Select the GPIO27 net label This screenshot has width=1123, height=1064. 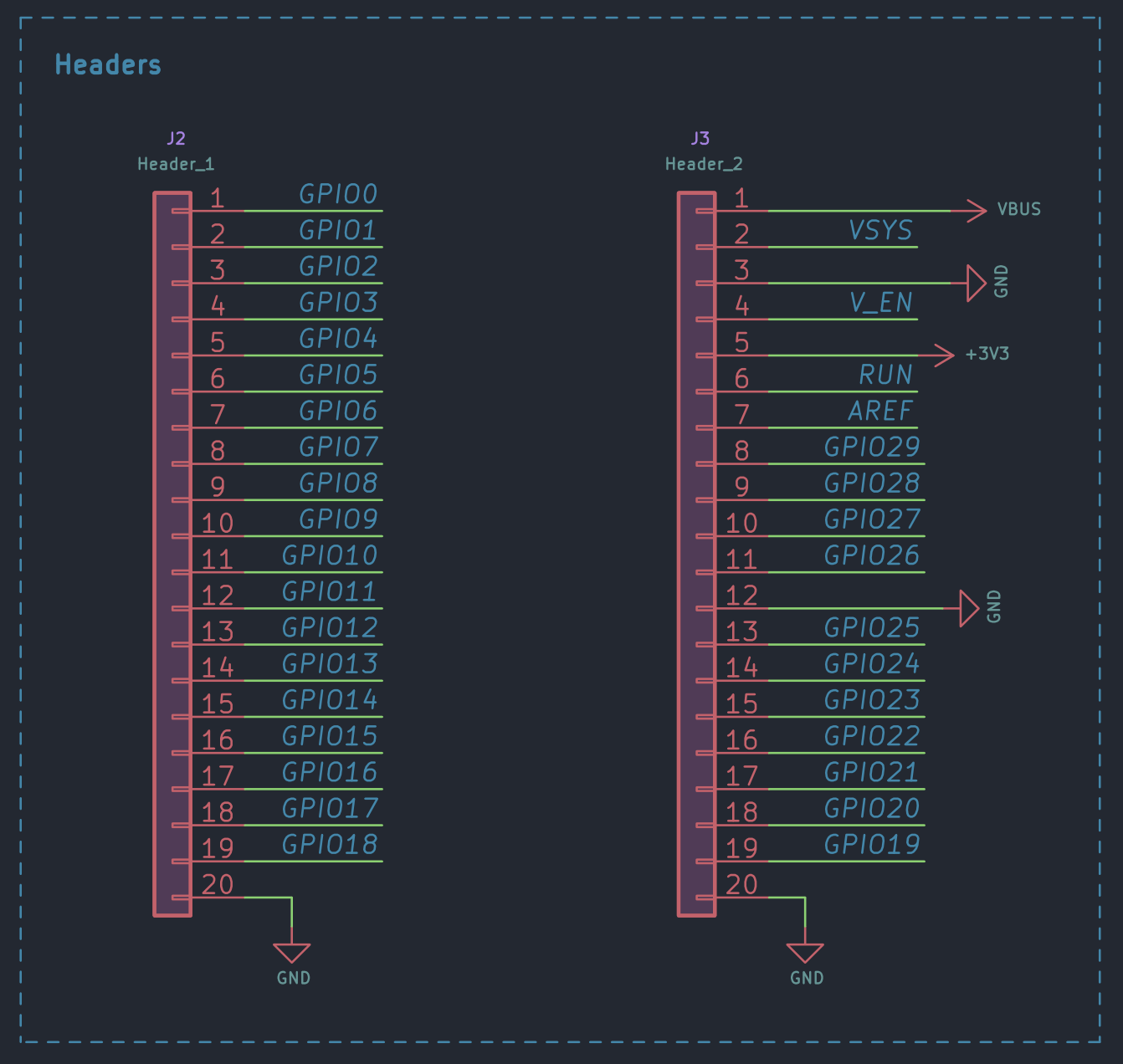coord(872,519)
